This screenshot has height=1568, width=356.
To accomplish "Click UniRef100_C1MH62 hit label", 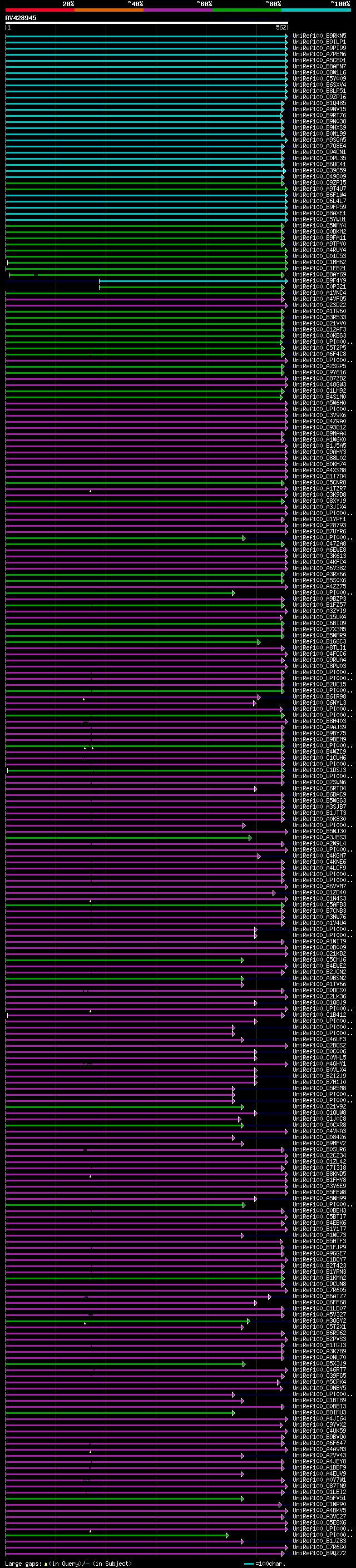I will pyautogui.click(x=319, y=262).
